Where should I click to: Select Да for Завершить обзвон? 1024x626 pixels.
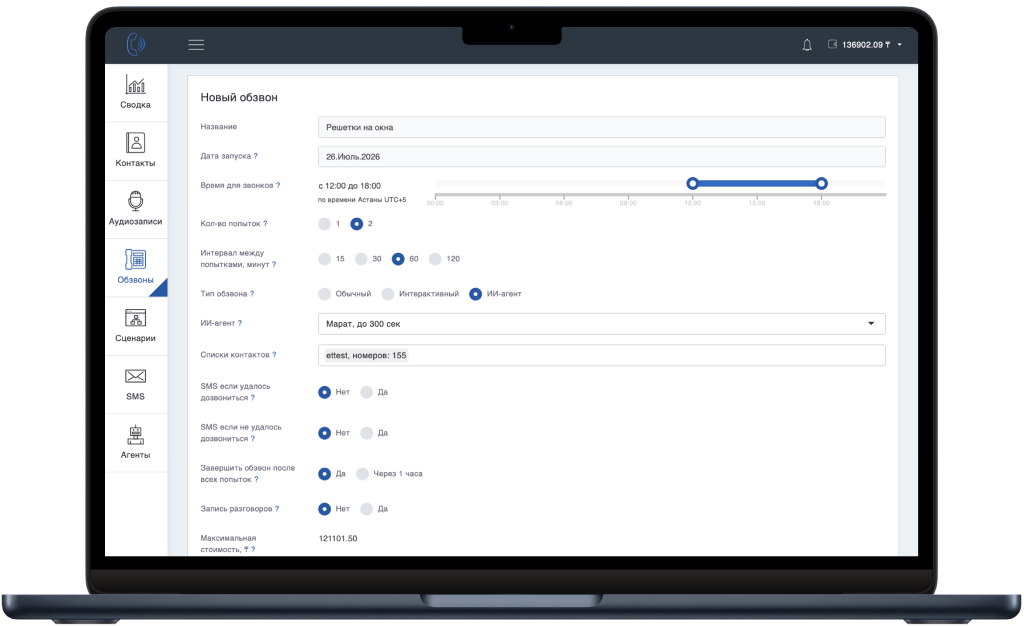(x=325, y=474)
